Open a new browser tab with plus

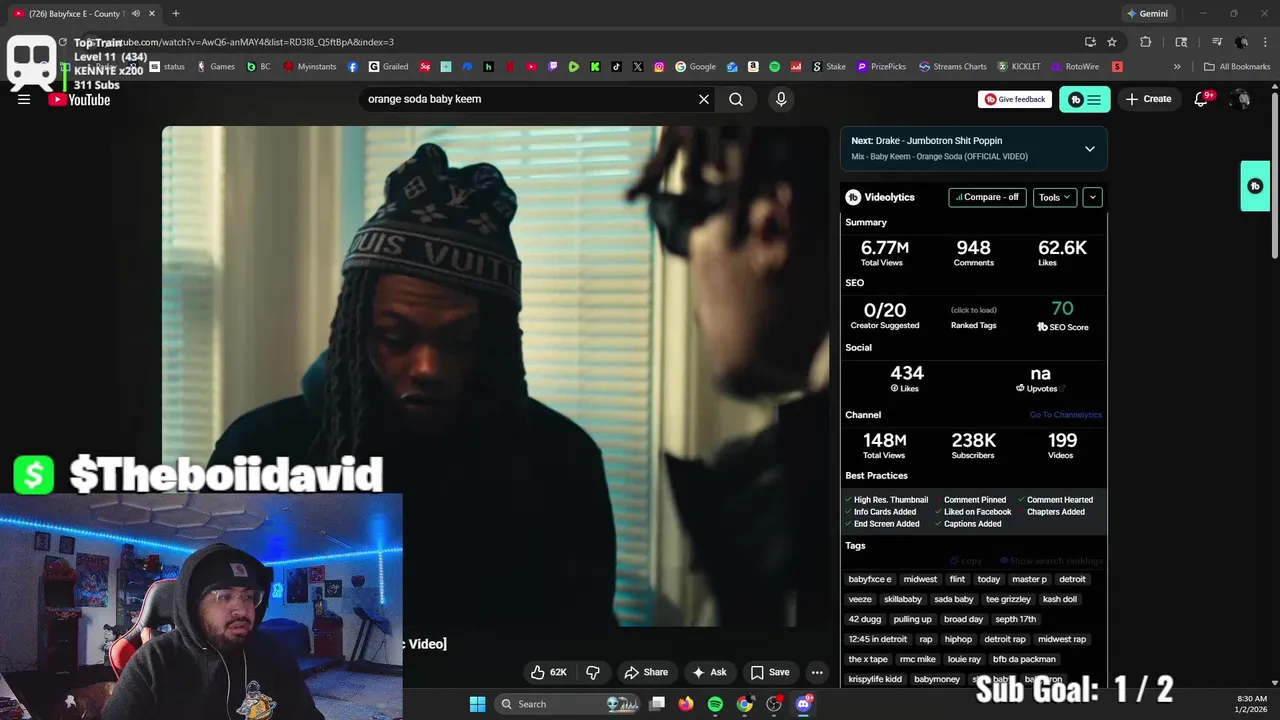point(175,13)
